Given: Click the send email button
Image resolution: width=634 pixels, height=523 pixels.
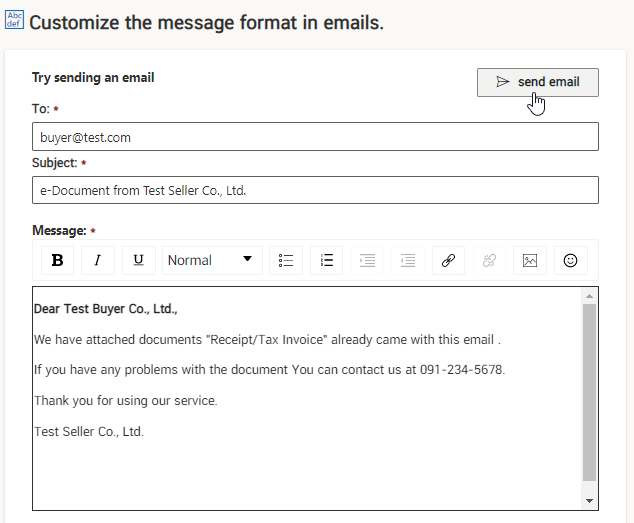Looking at the screenshot, I should coord(537,82).
